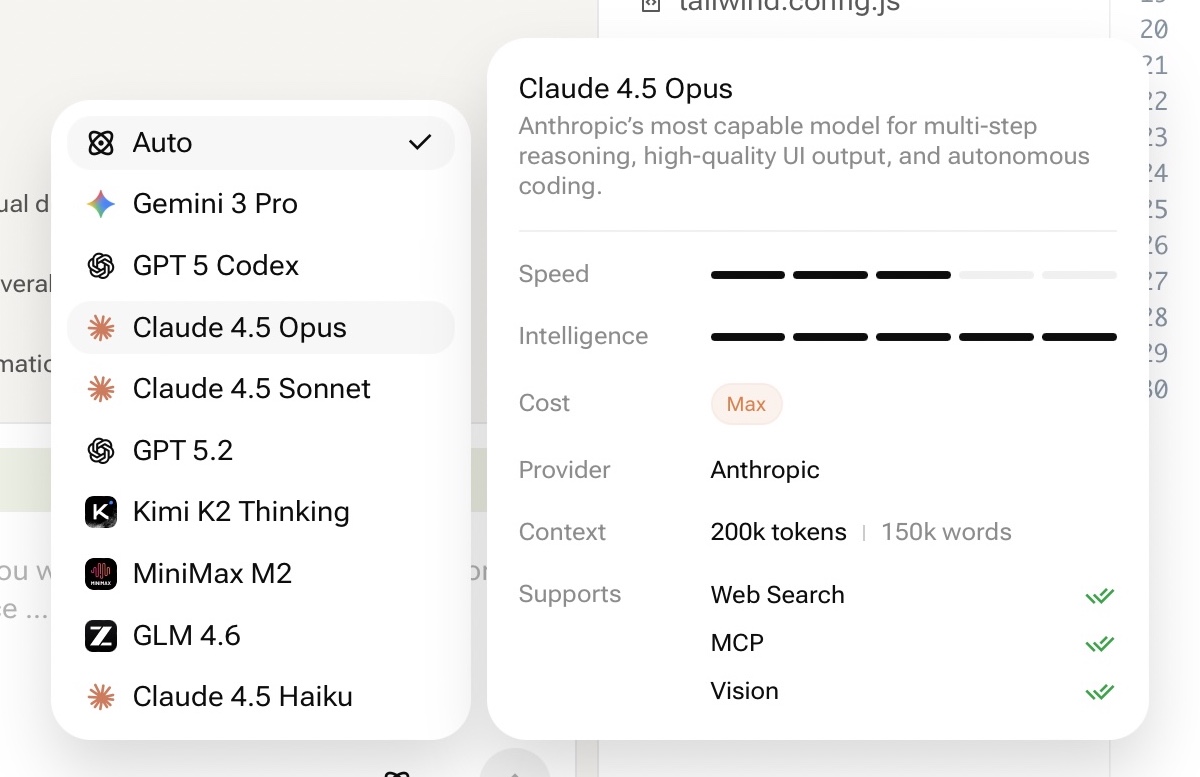Click the Speed rating bar
Image resolution: width=1200 pixels, height=777 pixels.
pos(913,275)
